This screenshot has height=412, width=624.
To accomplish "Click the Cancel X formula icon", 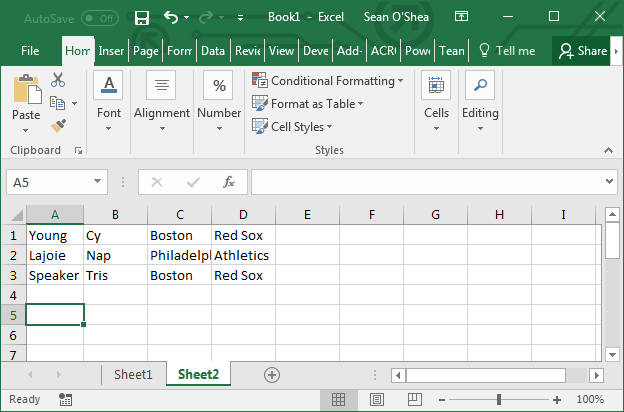I will [x=157, y=182].
